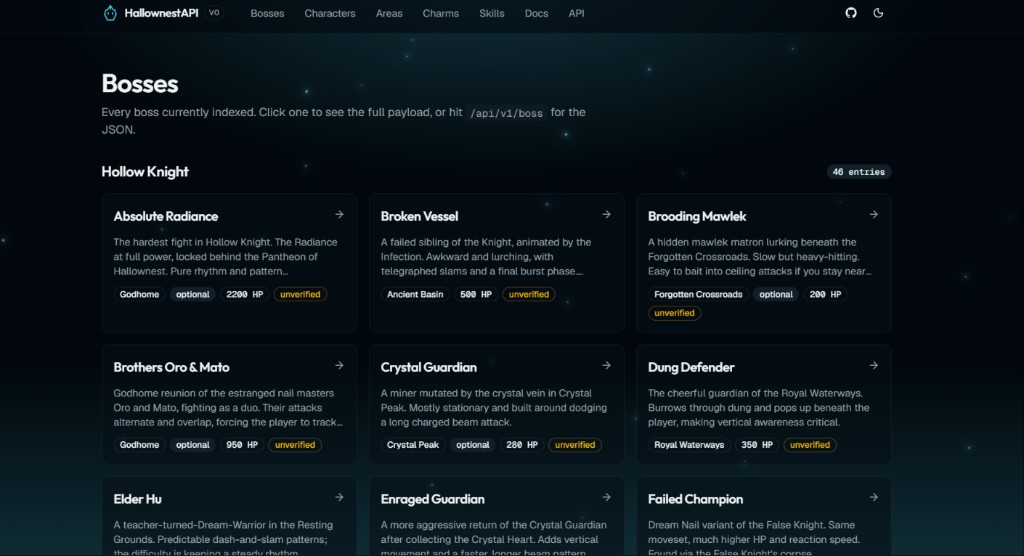Open the Brooding Mawlek boss title

(697, 216)
